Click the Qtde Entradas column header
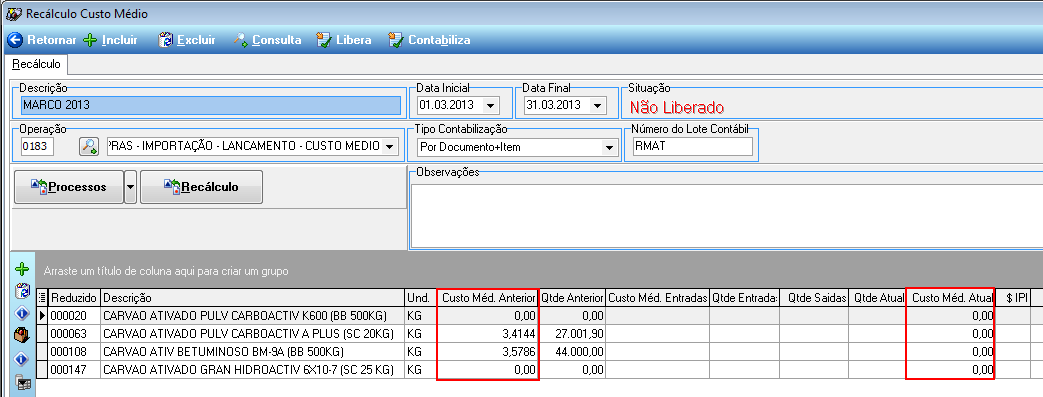 tap(744, 298)
